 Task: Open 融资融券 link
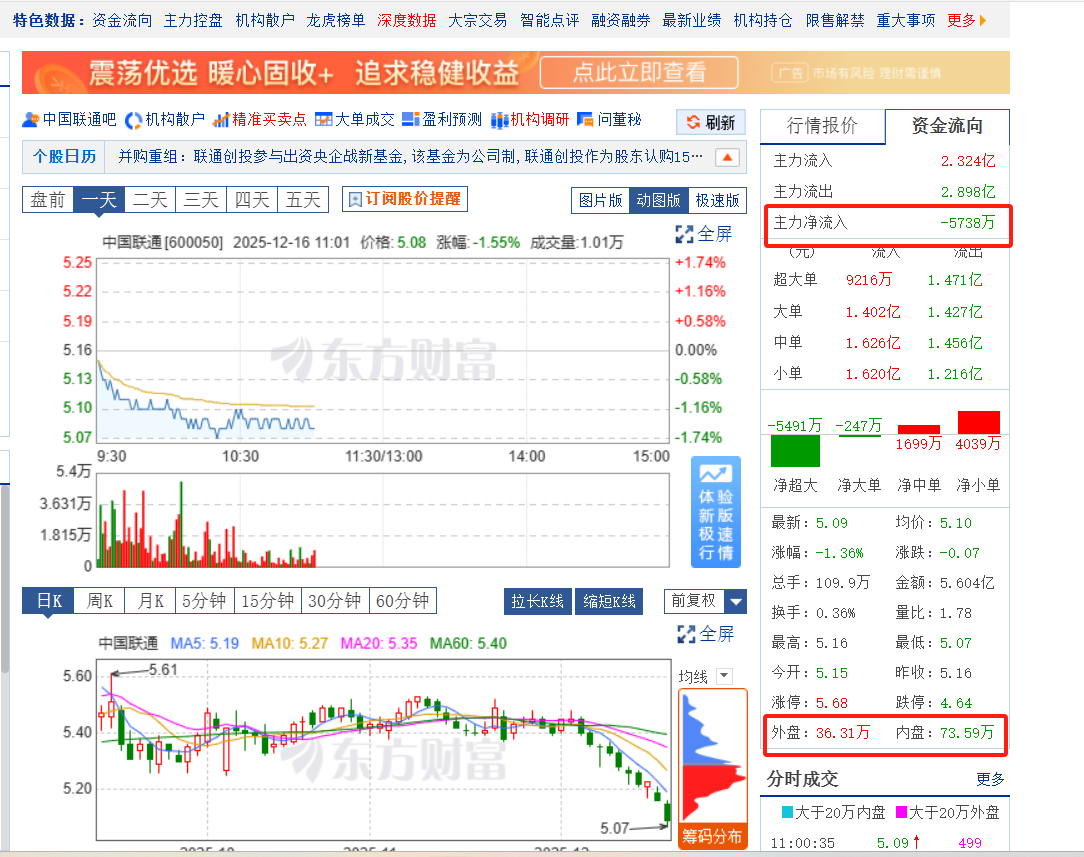point(621,21)
